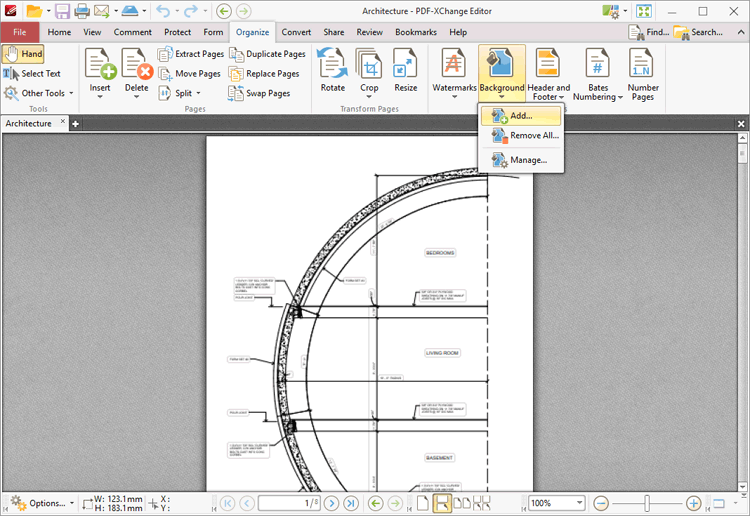Close the Architecture document tab
The width and height of the screenshot is (750, 516).
pyautogui.click(x=63, y=121)
